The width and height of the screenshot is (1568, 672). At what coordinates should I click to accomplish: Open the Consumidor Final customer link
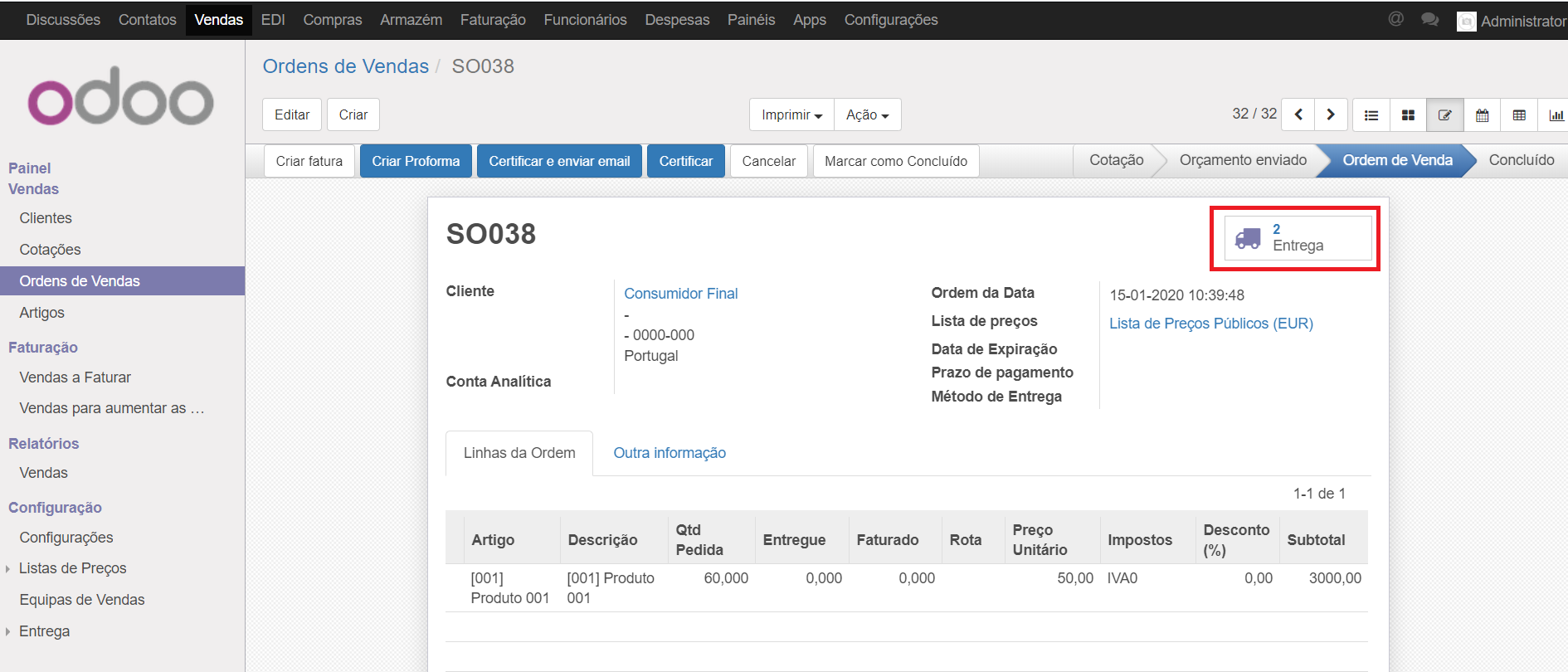pyautogui.click(x=680, y=294)
